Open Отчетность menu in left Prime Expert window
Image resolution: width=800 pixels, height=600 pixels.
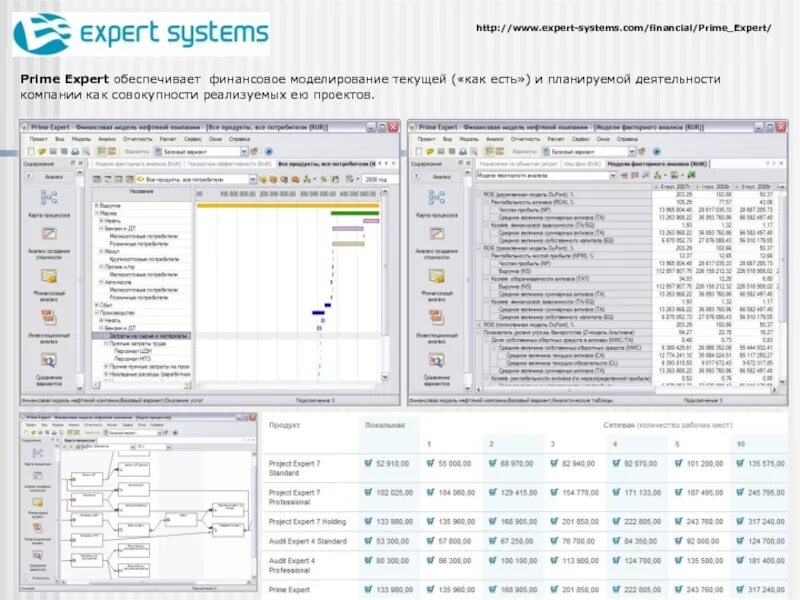click(138, 139)
